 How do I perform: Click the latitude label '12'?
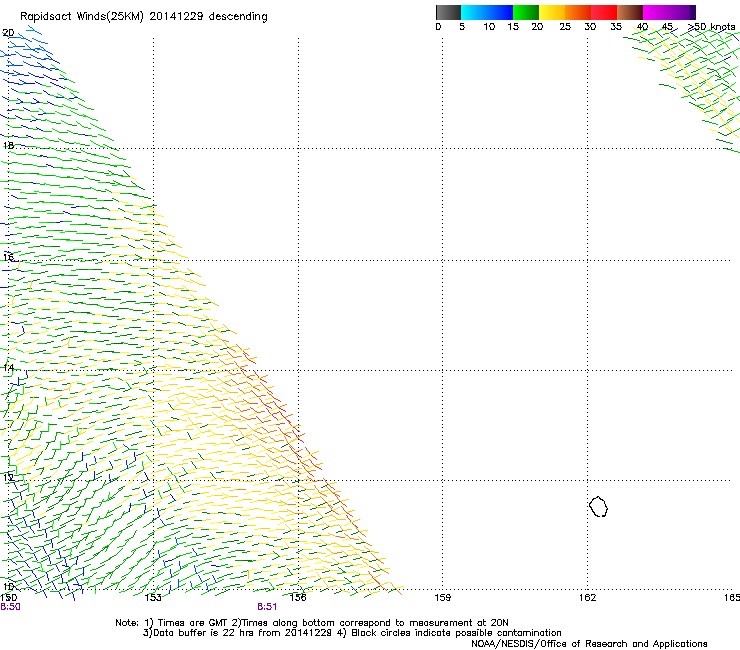[x=8, y=477]
